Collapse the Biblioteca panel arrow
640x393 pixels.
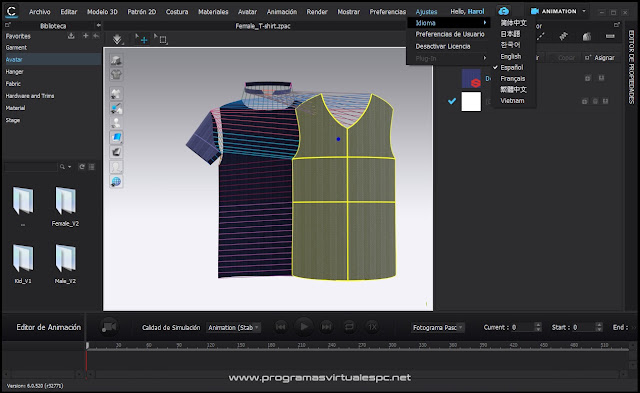[x=98, y=25]
